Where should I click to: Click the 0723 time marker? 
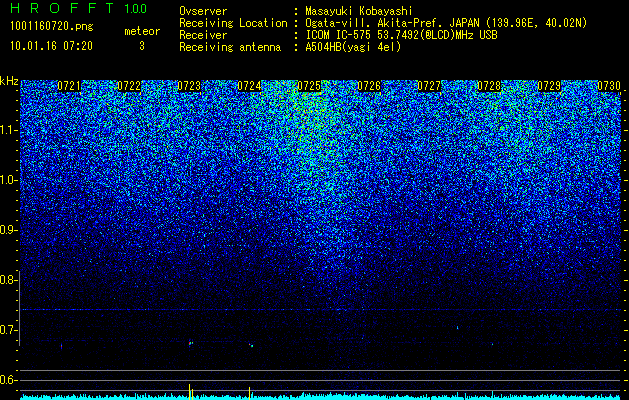(x=189, y=86)
